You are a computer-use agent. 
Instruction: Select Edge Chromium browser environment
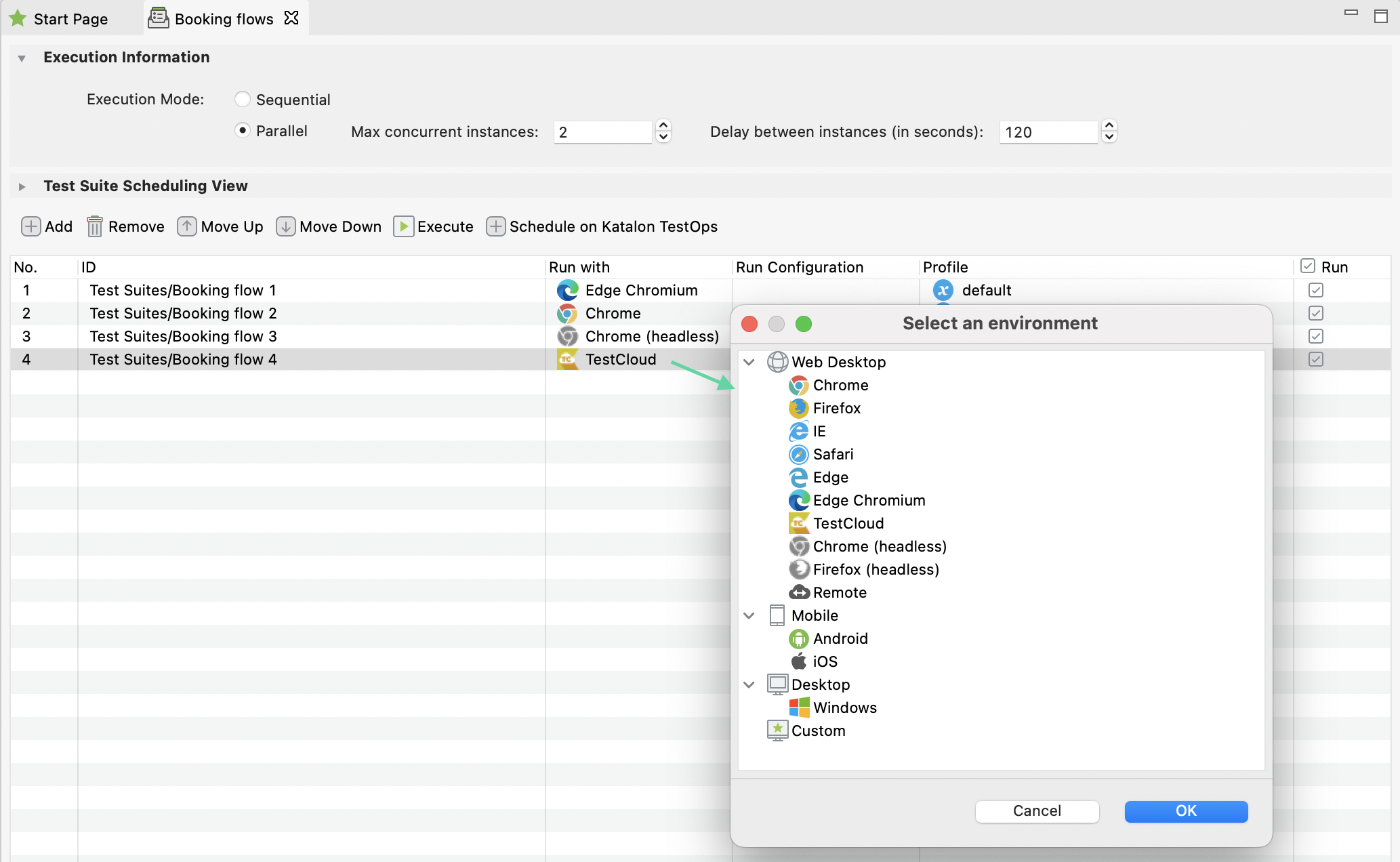pyautogui.click(x=867, y=500)
